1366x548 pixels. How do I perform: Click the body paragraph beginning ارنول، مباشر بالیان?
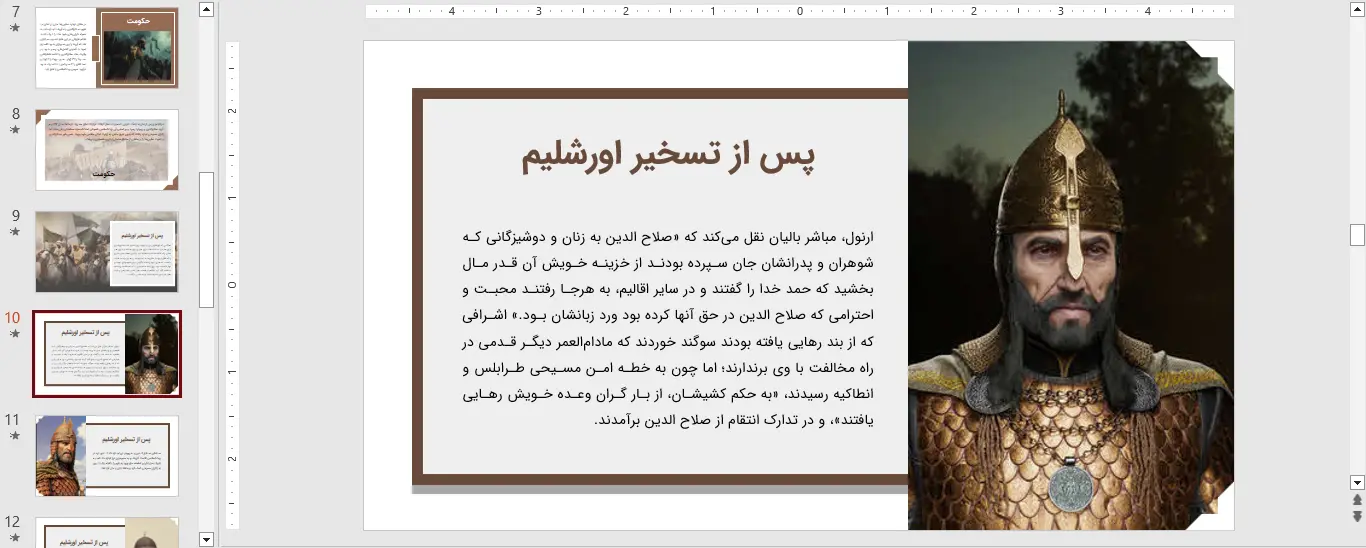pos(669,328)
